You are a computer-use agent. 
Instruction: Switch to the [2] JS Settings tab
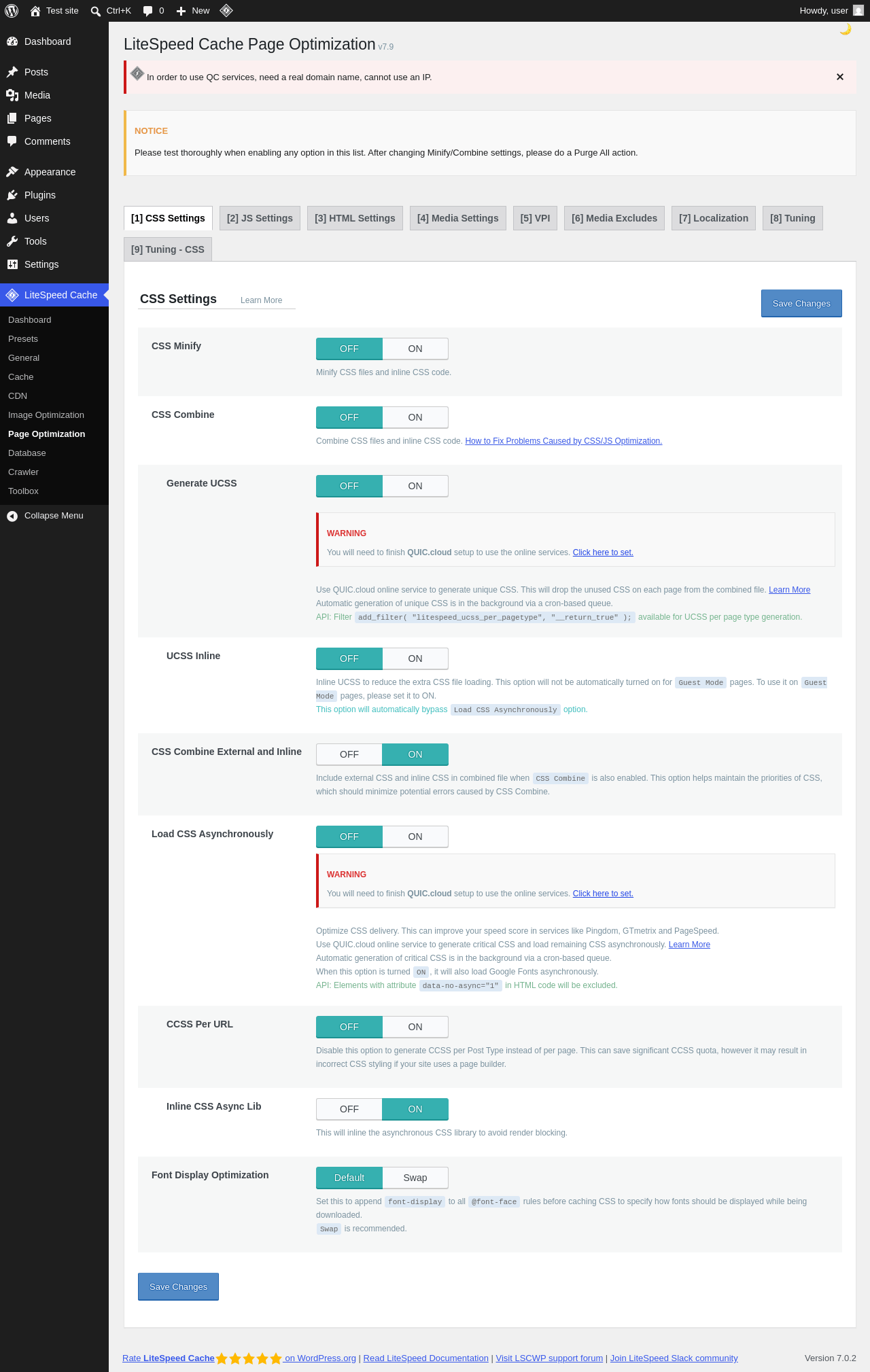tap(260, 218)
